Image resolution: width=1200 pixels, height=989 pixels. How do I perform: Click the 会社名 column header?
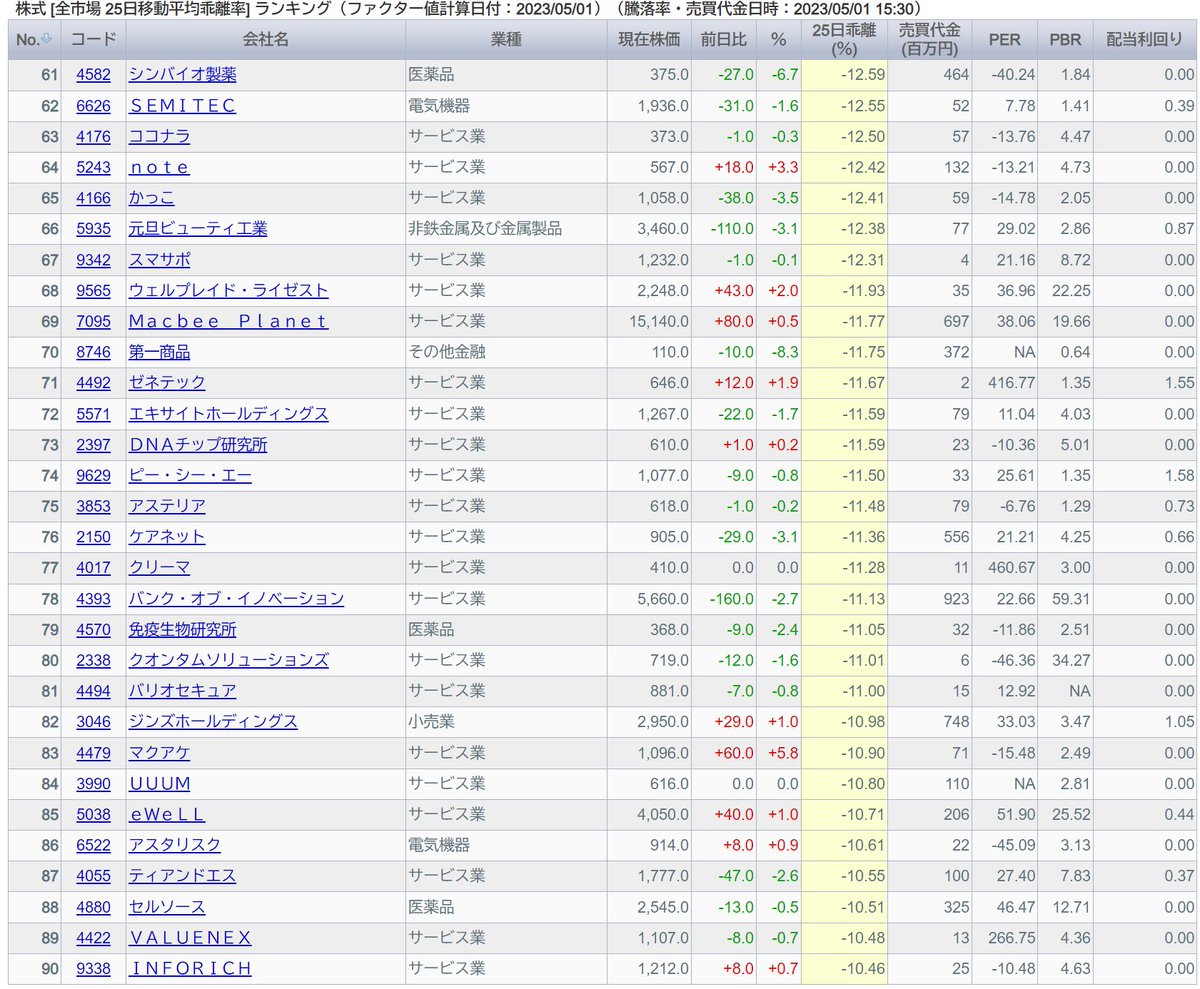coord(265,40)
